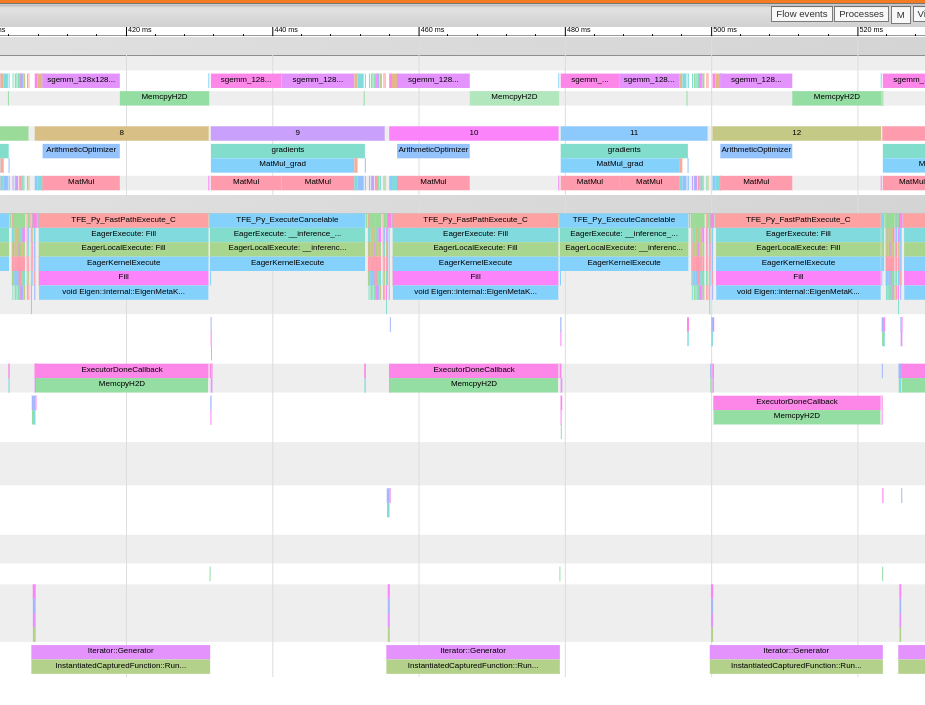Select MatMul_grad slice under step 9
925x705 pixels.
tap(283, 165)
